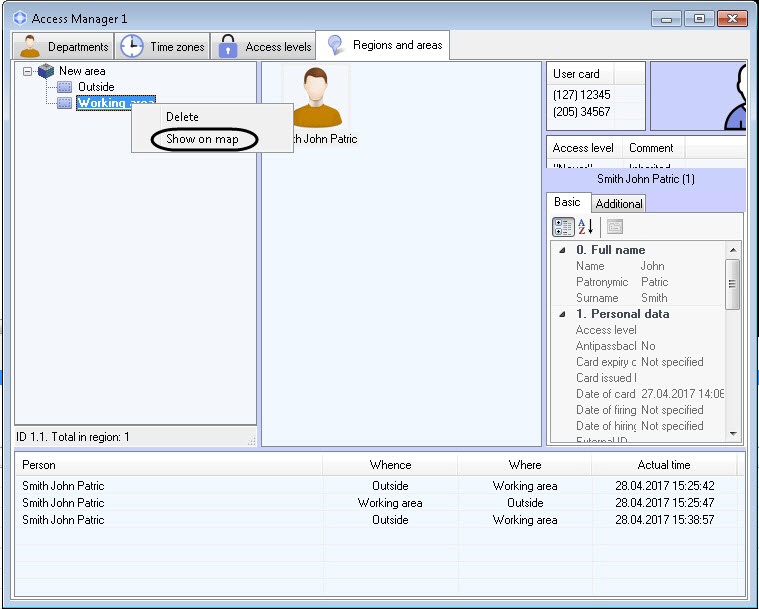This screenshot has width=759, height=609.
Task: Open the Basic properties tab
Action: pos(567,202)
